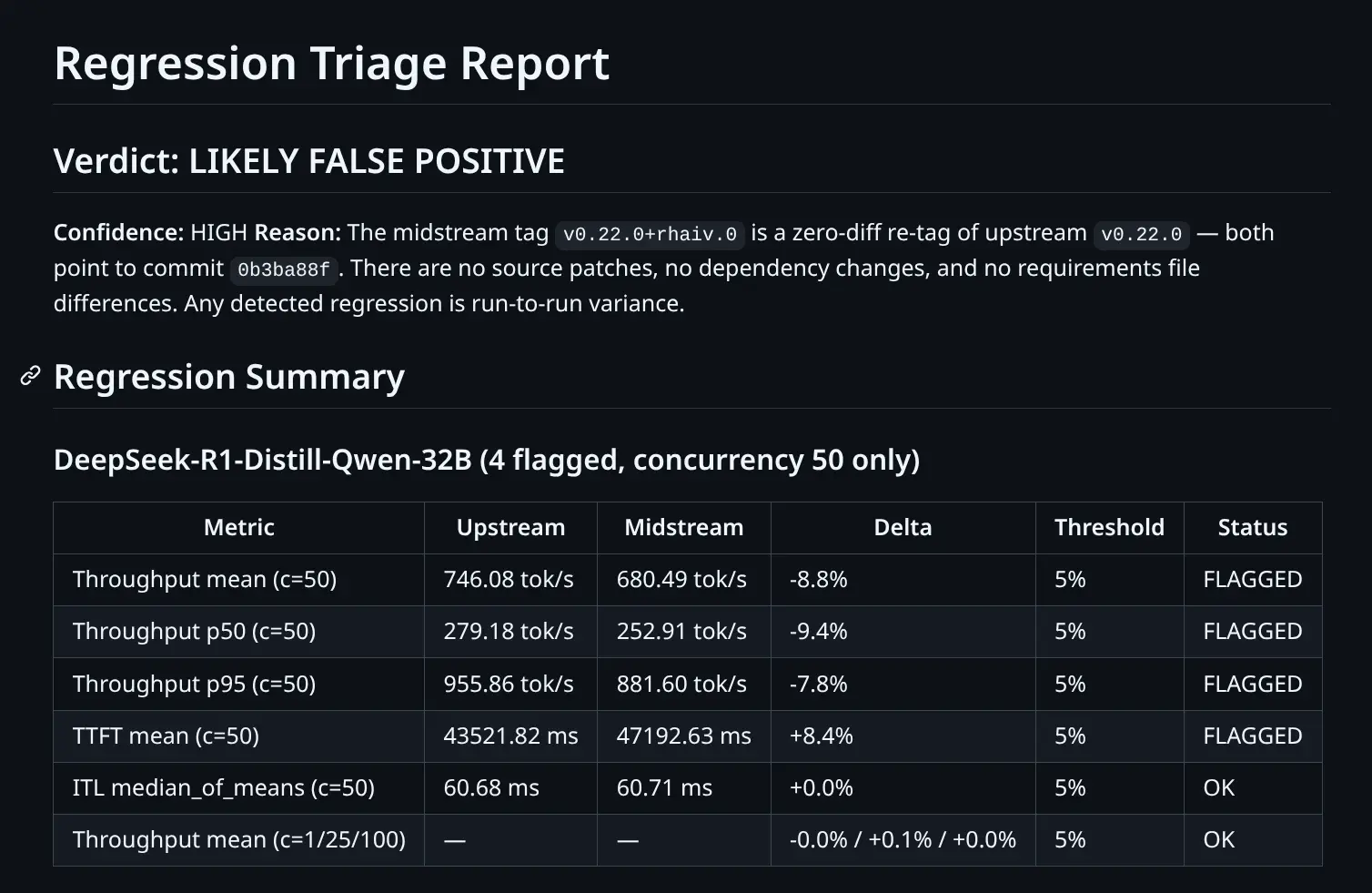Click the commit hash 0b3ba88f
This screenshot has width=1372, height=893.
[x=283, y=269]
